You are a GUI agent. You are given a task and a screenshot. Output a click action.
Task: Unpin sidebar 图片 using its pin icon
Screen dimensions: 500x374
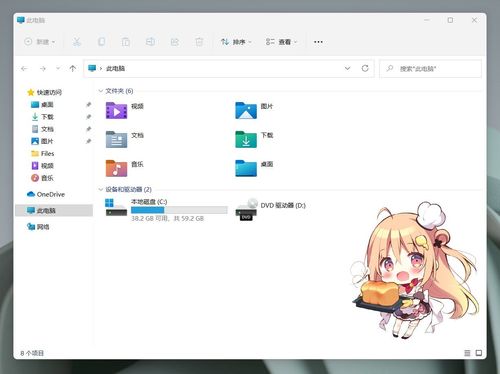(x=88, y=141)
